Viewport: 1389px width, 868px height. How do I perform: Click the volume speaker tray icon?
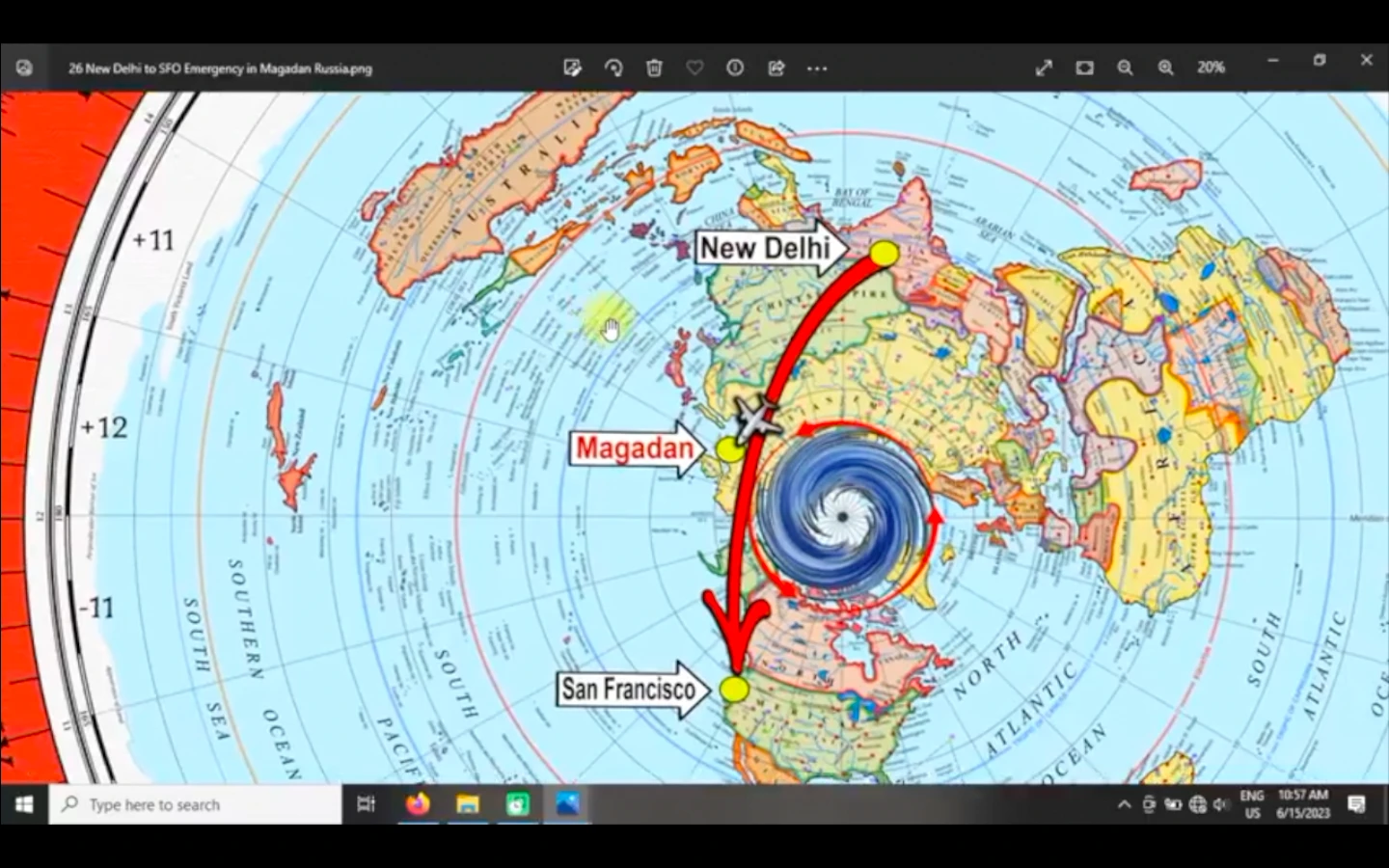coord(1221,804)
